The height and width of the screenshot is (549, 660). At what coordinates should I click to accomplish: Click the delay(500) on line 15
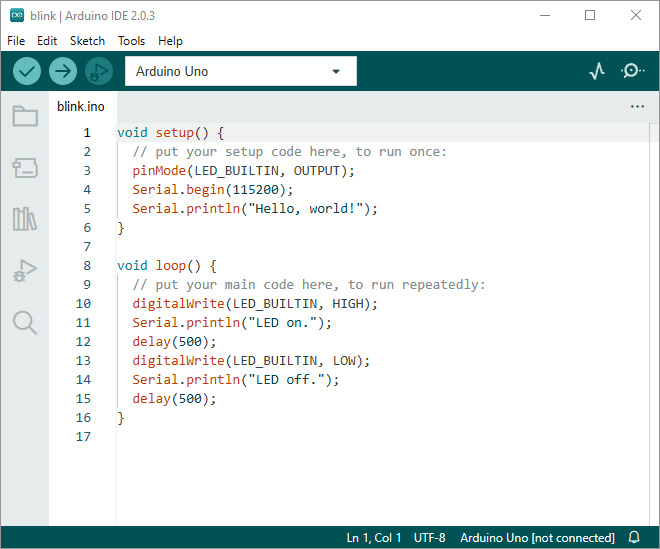[174, 398]
